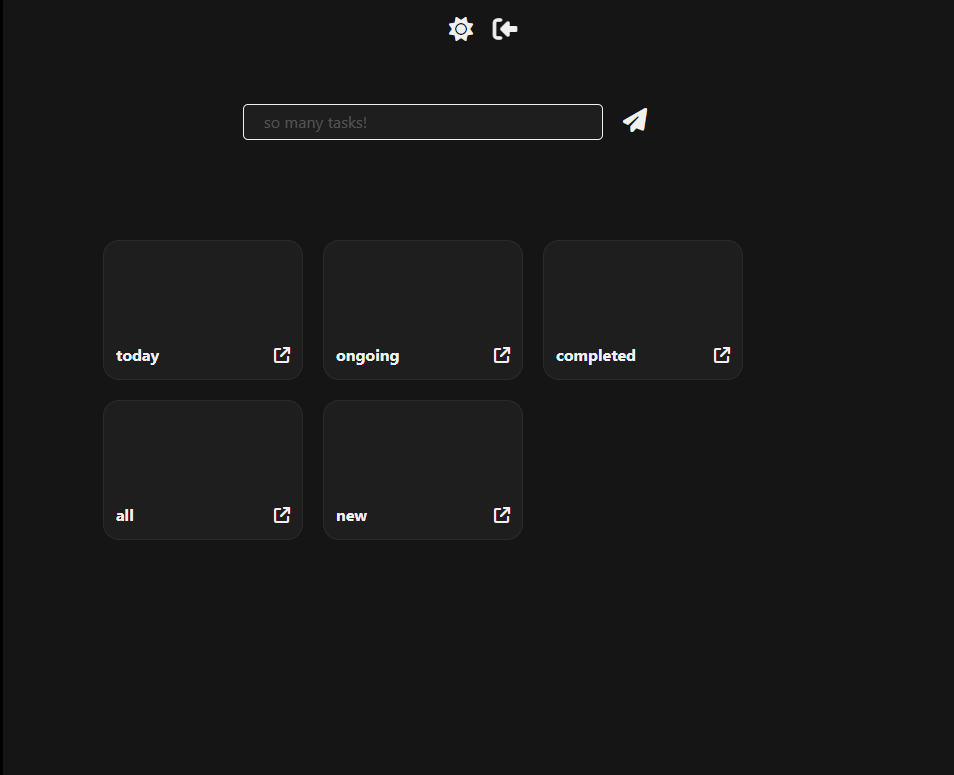
Task: Submit task with paper plane icon
Action: pos(635,121)
